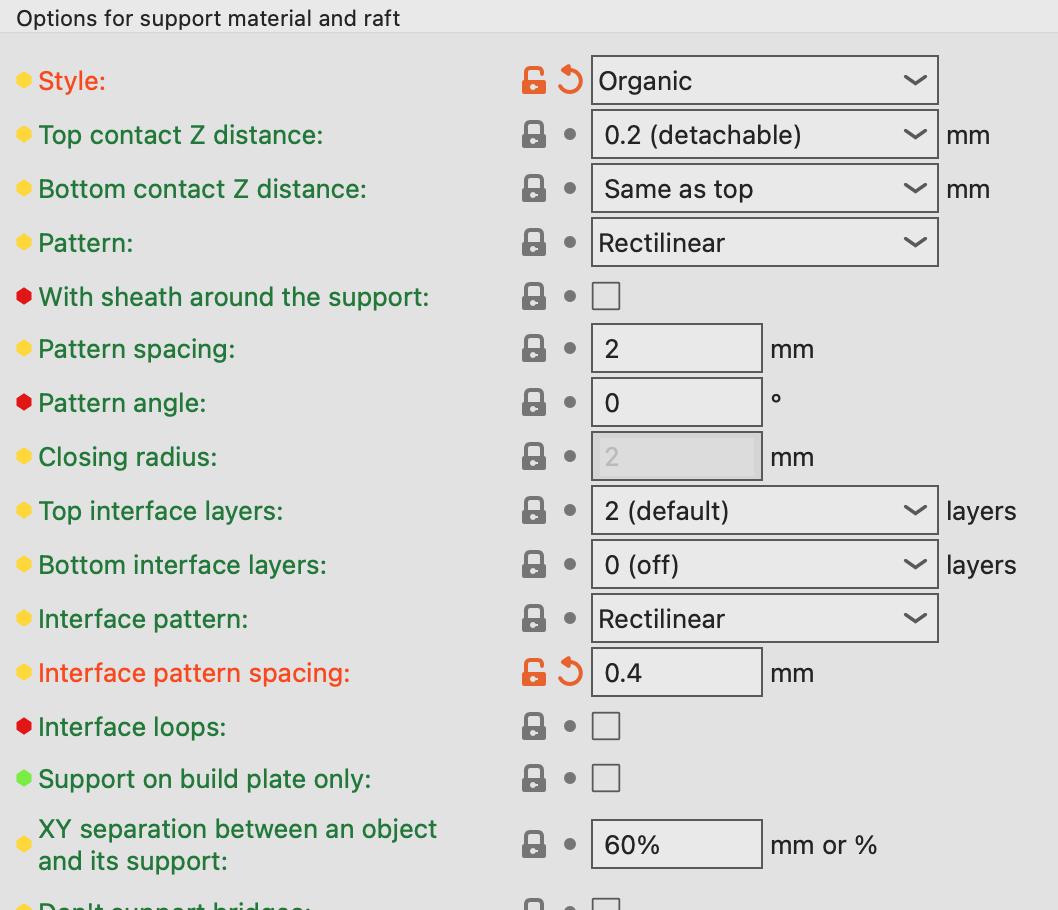
Task: Reset Interface pattern spacing with the undo arrow
Action: click(570, 673)
